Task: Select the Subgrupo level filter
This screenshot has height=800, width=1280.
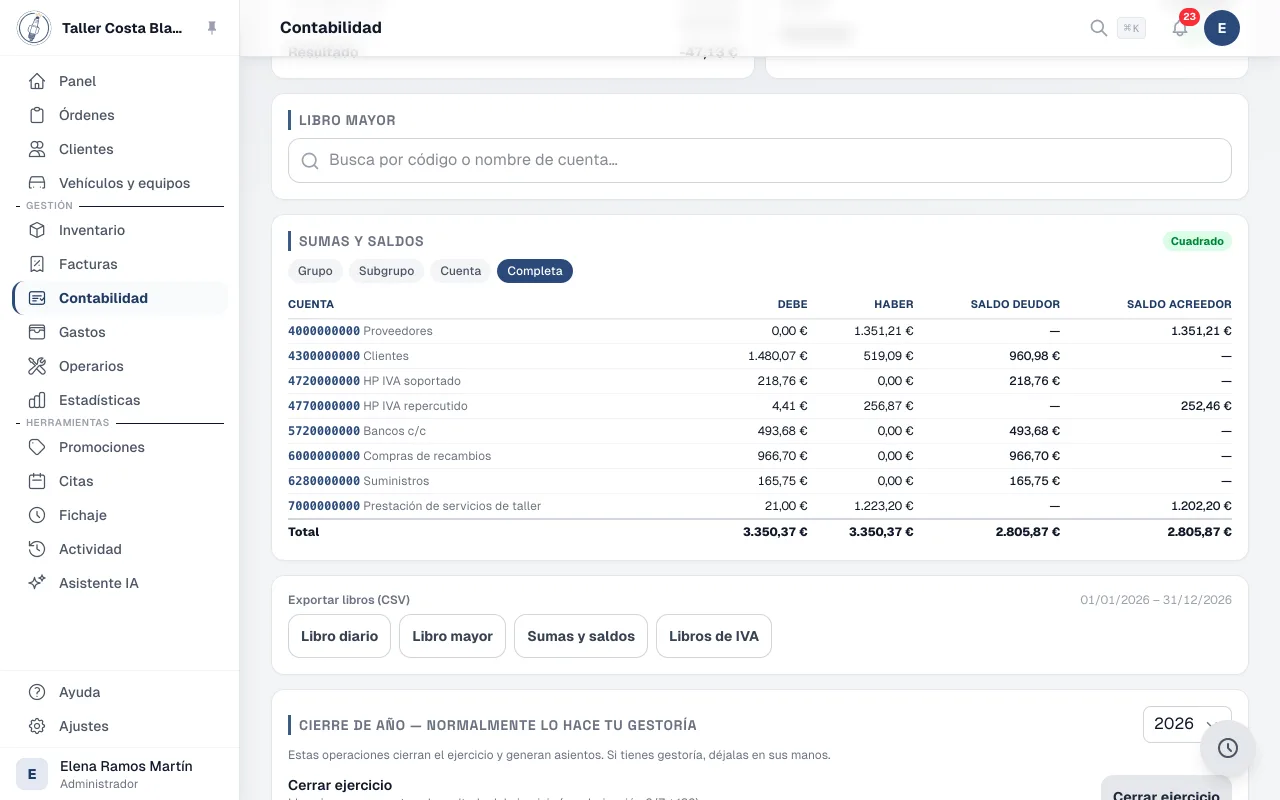Action: click(x=386, y=271)
